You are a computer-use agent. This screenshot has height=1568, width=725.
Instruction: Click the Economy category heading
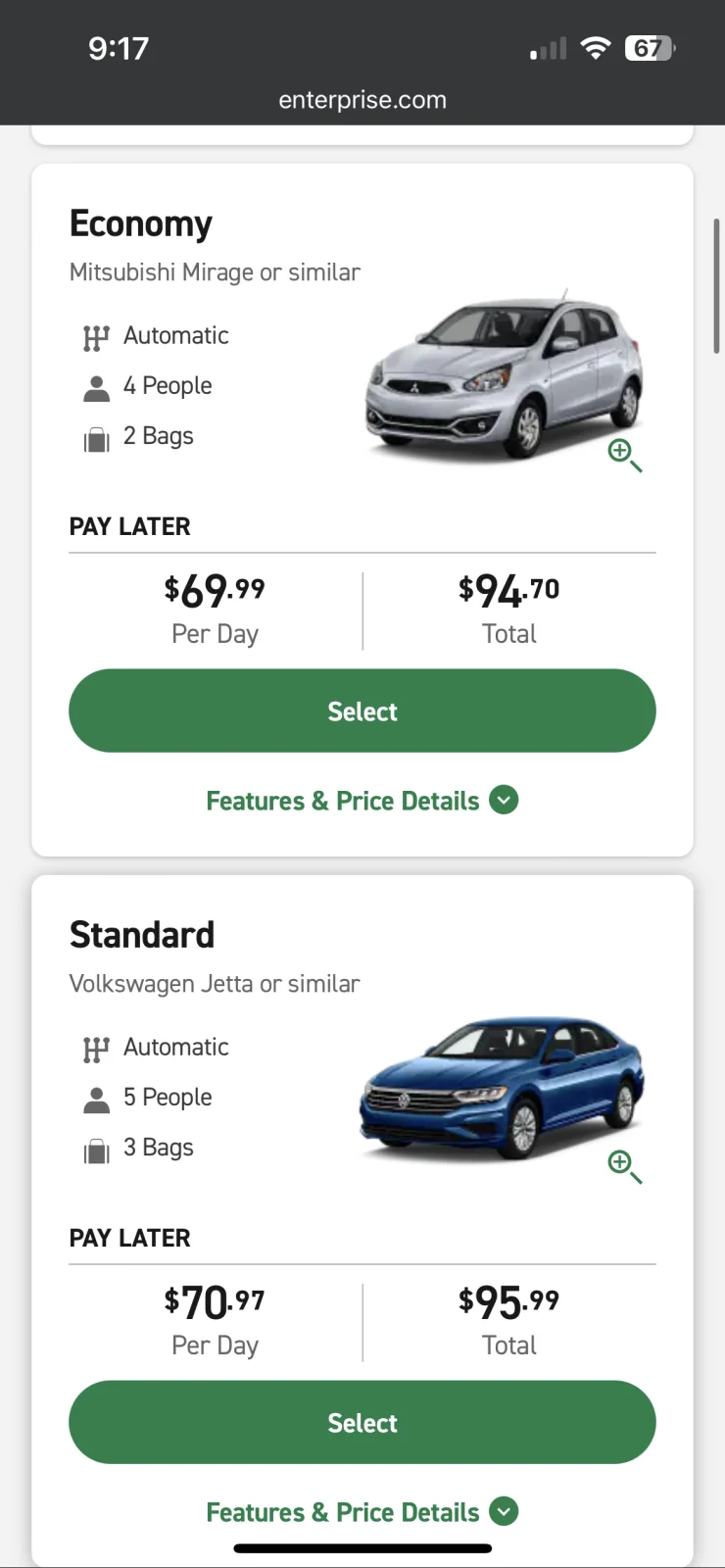tap(140, 223)
